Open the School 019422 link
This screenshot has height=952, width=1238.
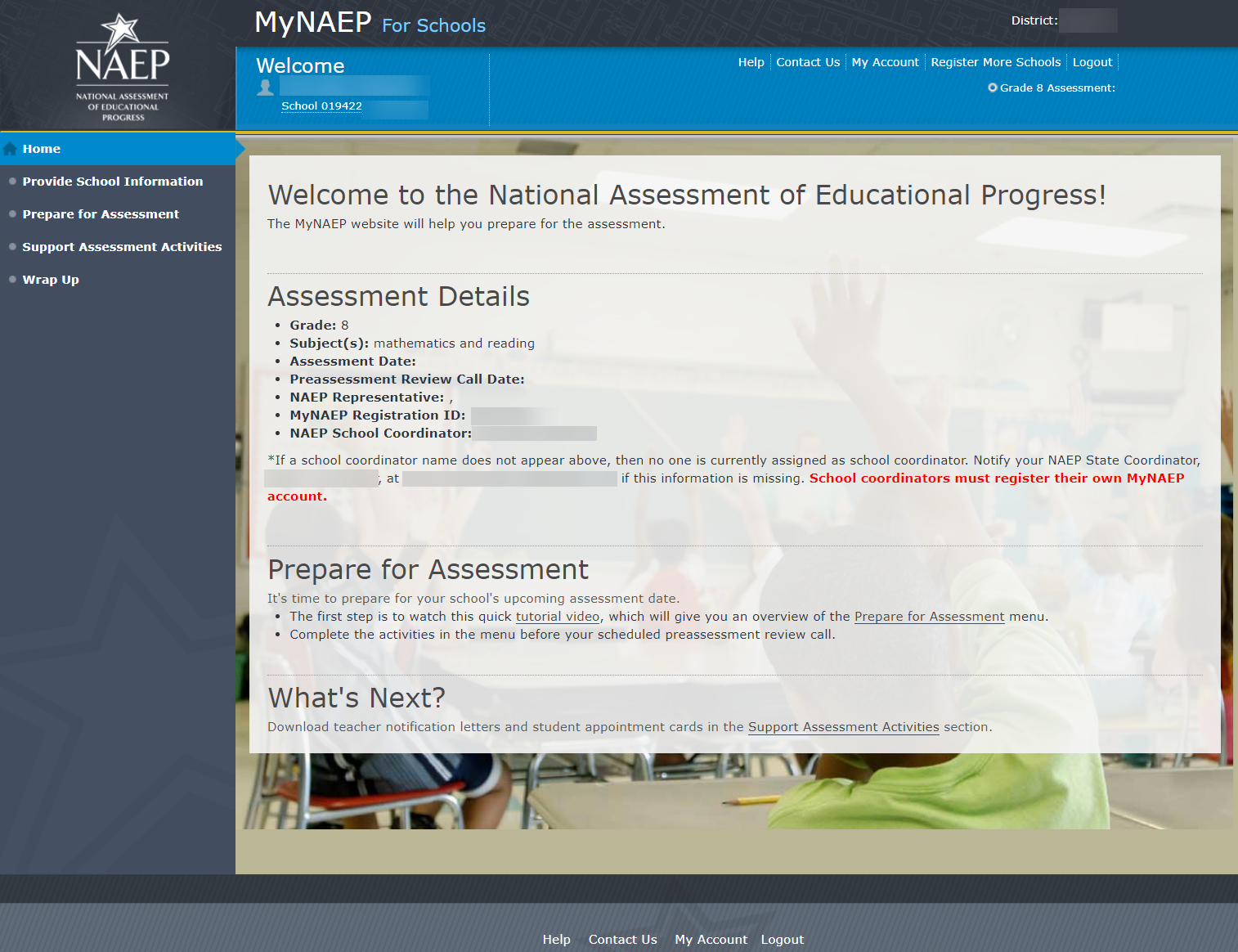(x=321, y=106)
